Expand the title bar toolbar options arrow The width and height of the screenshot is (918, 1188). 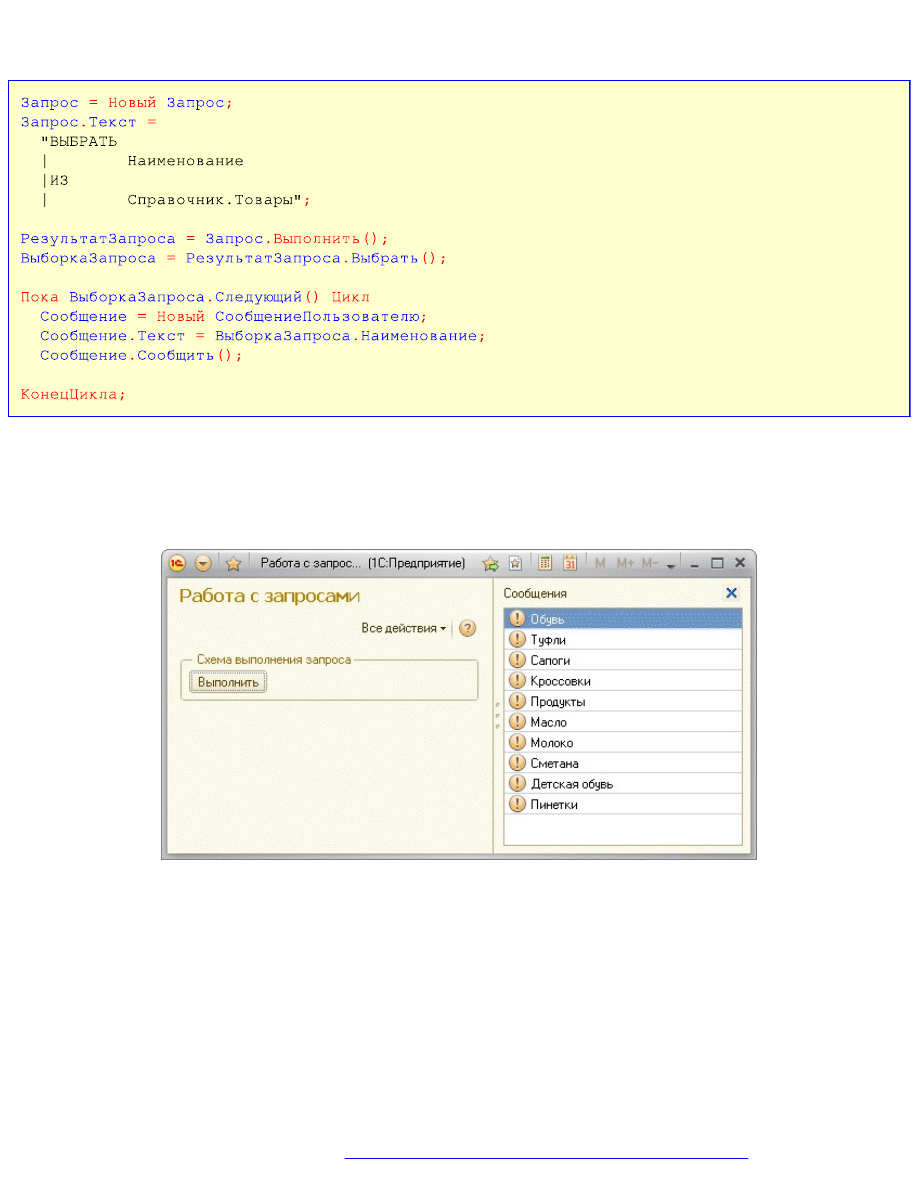click(671, 565)
